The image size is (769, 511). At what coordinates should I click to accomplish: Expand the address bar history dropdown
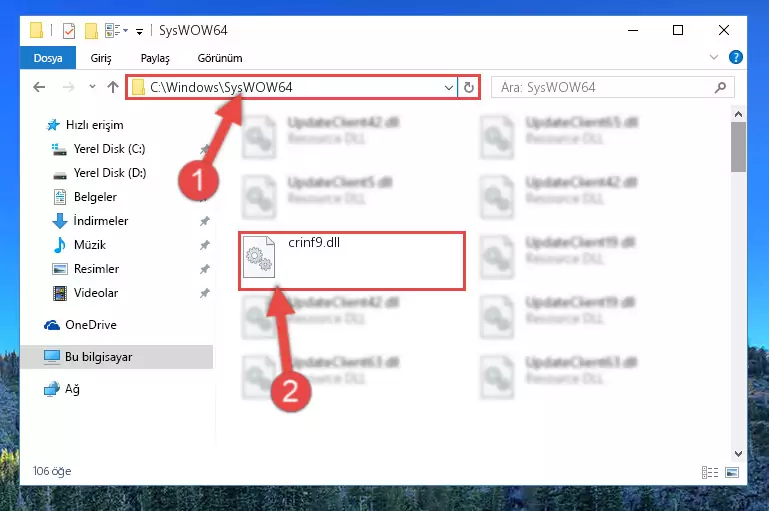coord(449,87)
